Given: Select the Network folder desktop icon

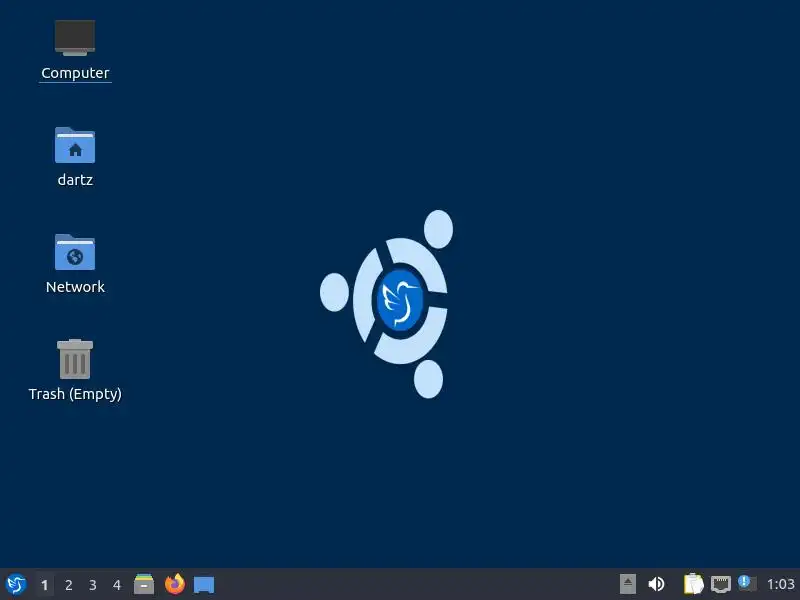Looking at the screenshot, I should (75, 252).
